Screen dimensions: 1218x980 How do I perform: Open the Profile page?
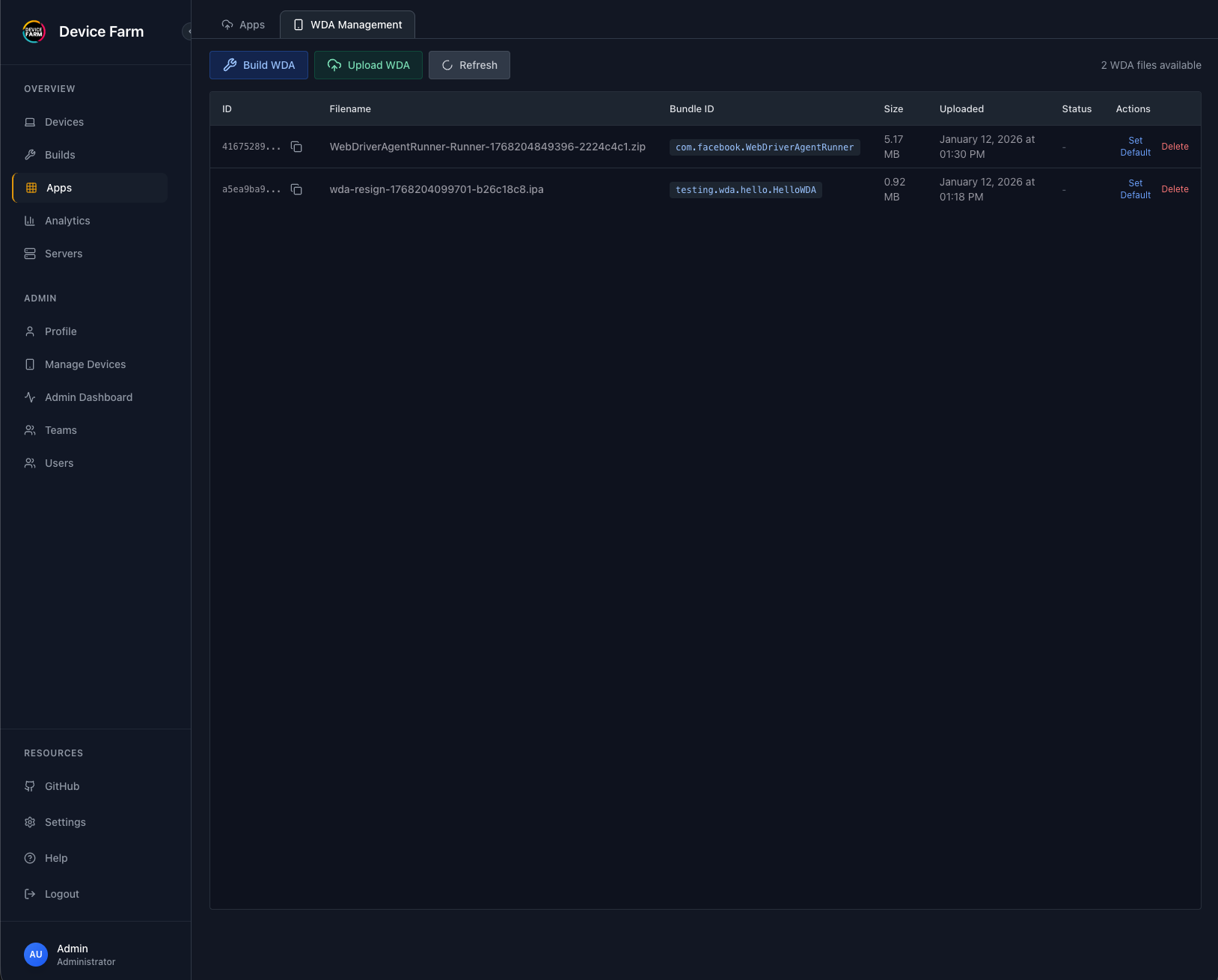pyautogui.click(x=90, y=331)
